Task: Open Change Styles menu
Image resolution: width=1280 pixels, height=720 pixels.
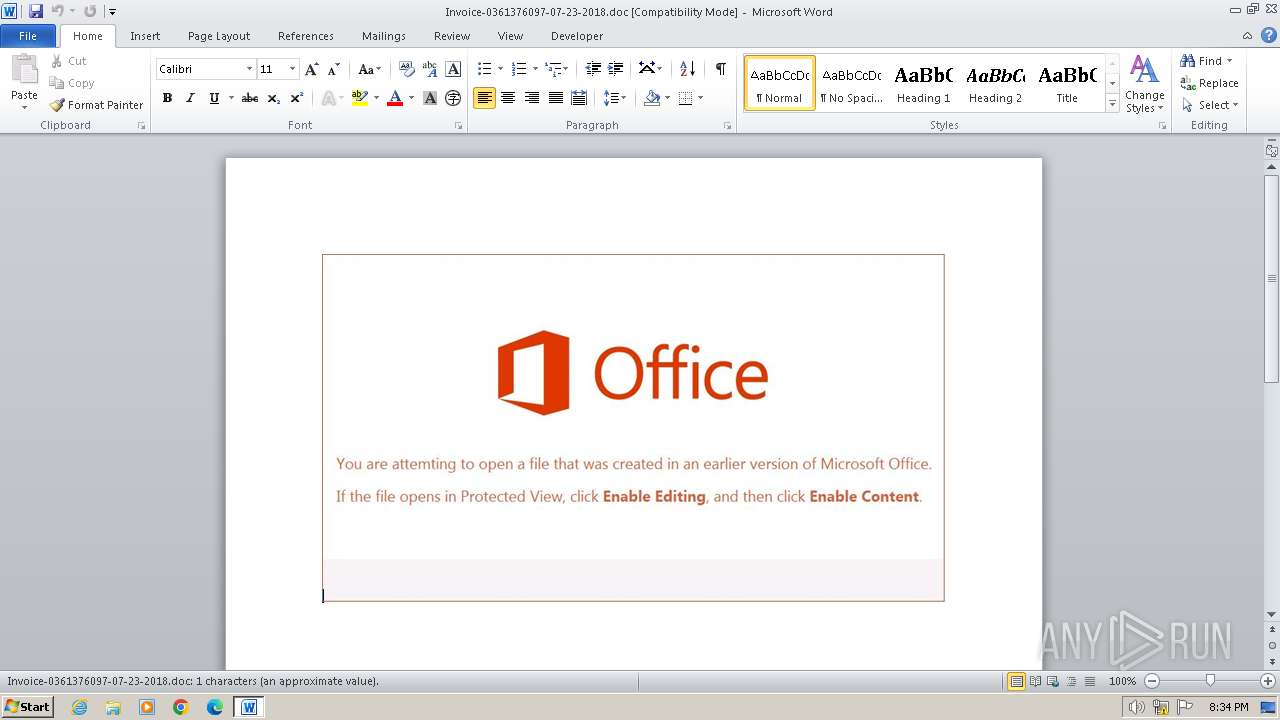Action: [x=1144, y=84]
